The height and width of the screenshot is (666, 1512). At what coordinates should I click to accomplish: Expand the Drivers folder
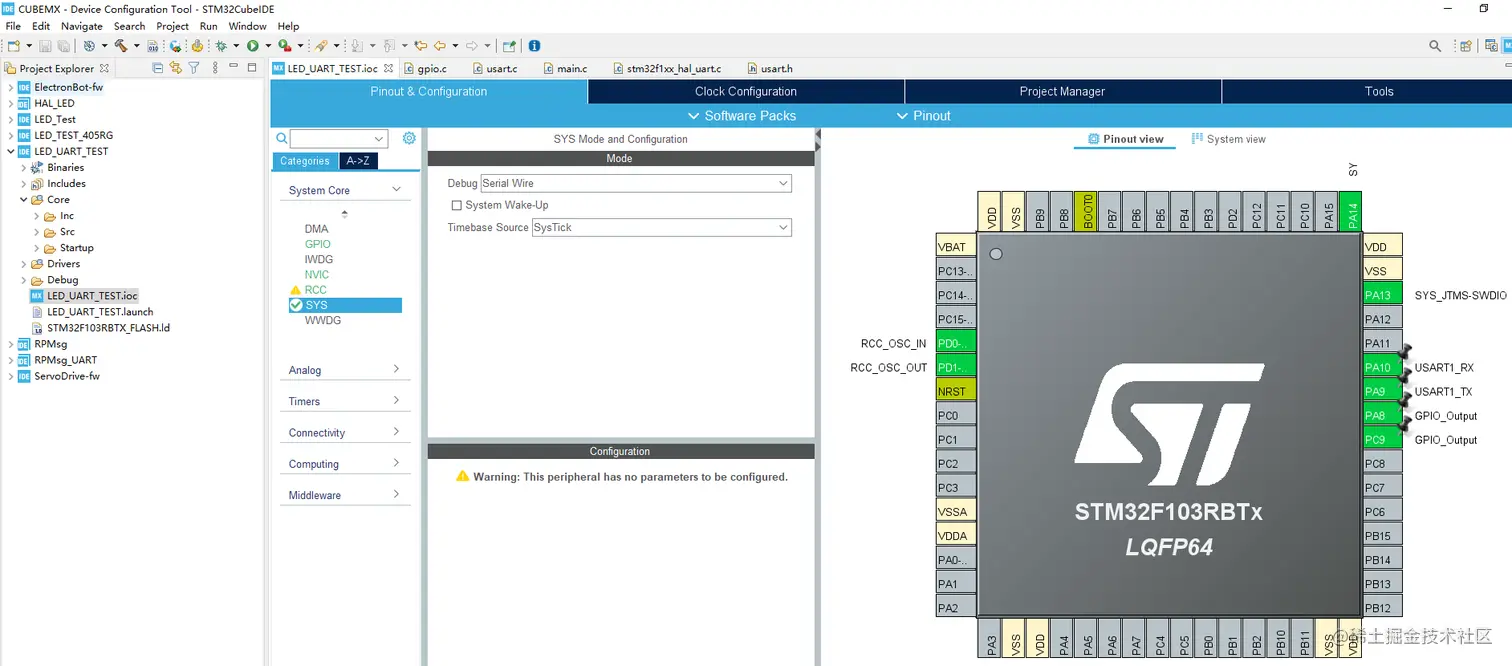(x=23, y=264)
